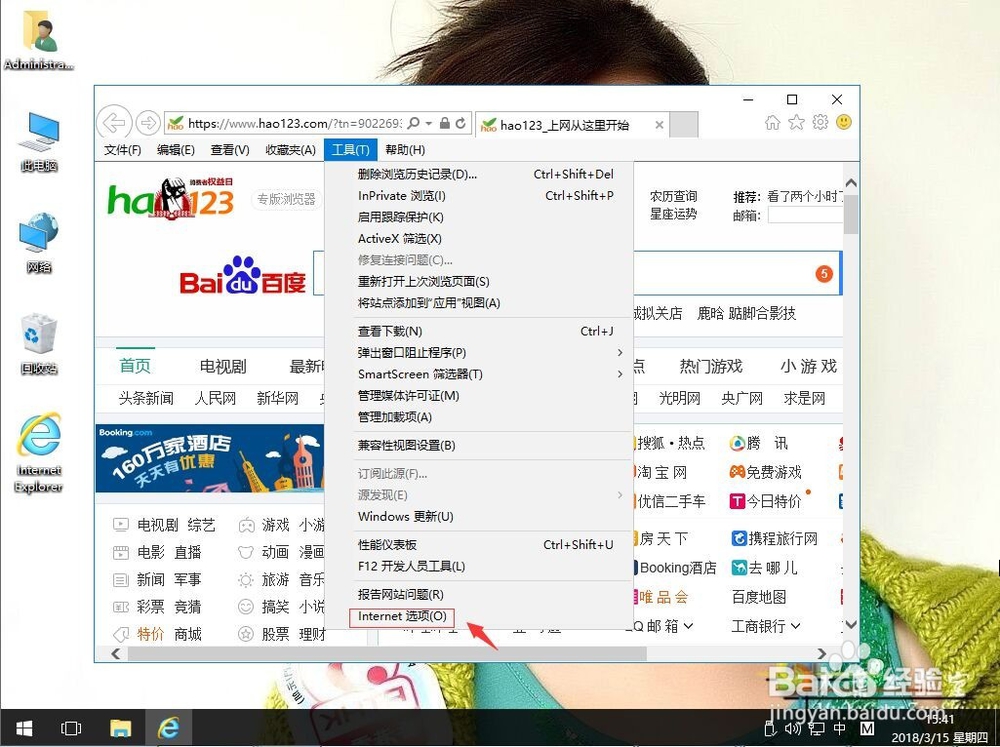
Task: Choose 删除浏览历史记录(D)... from menu
Action: click(480, 174)
